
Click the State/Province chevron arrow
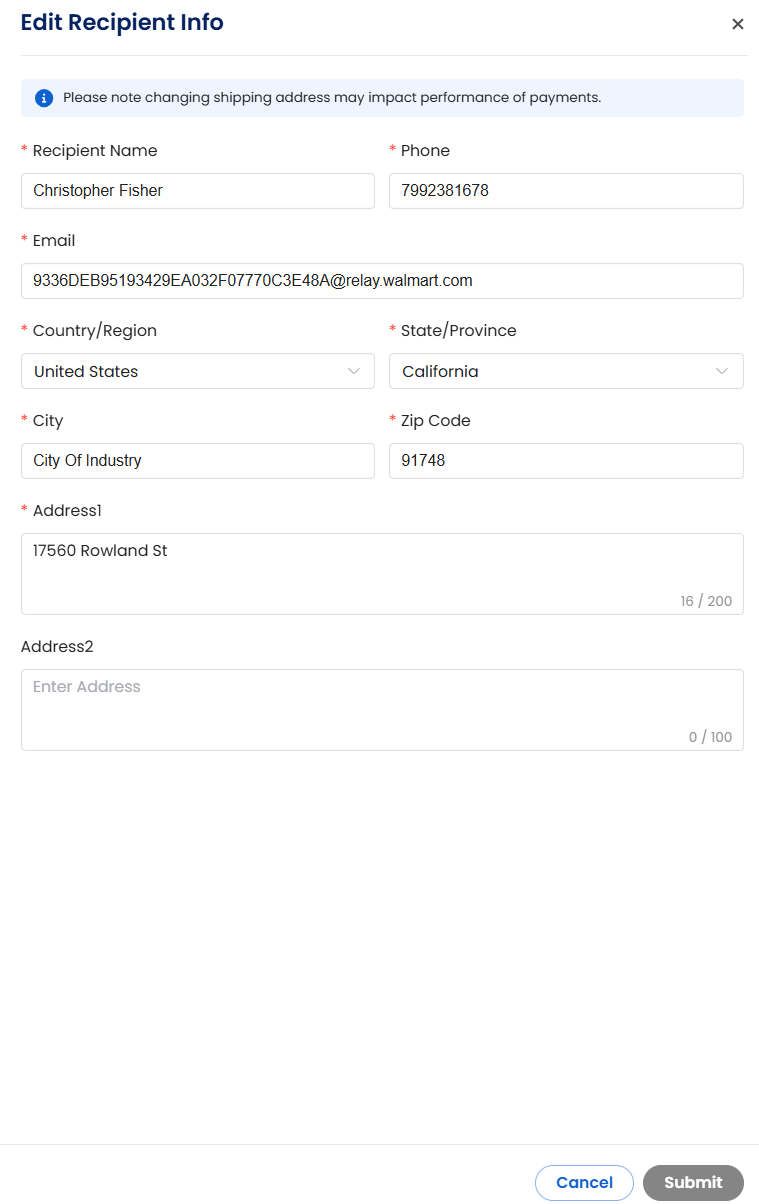coord(722,371)
